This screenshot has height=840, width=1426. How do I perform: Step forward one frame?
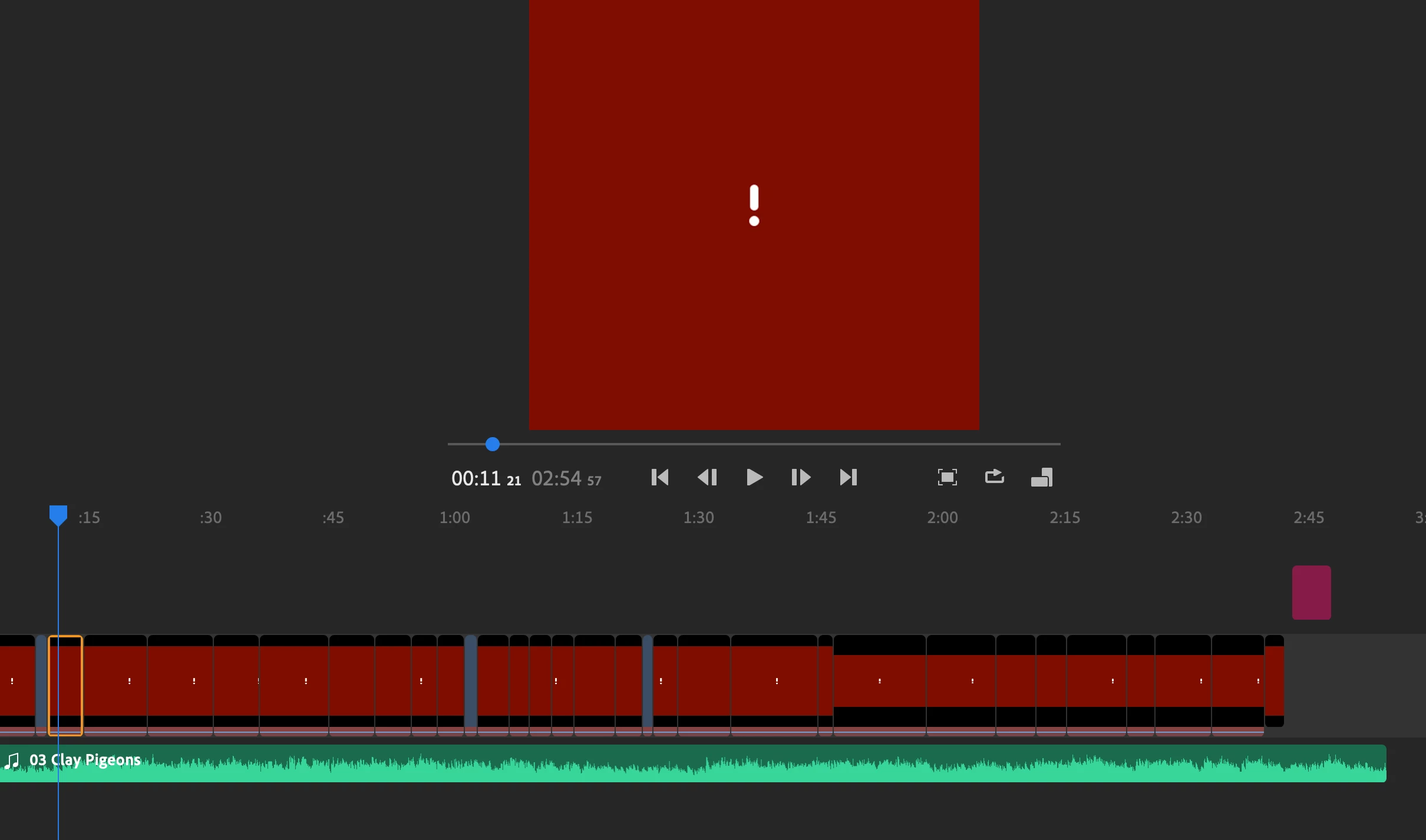pos(801,477)
